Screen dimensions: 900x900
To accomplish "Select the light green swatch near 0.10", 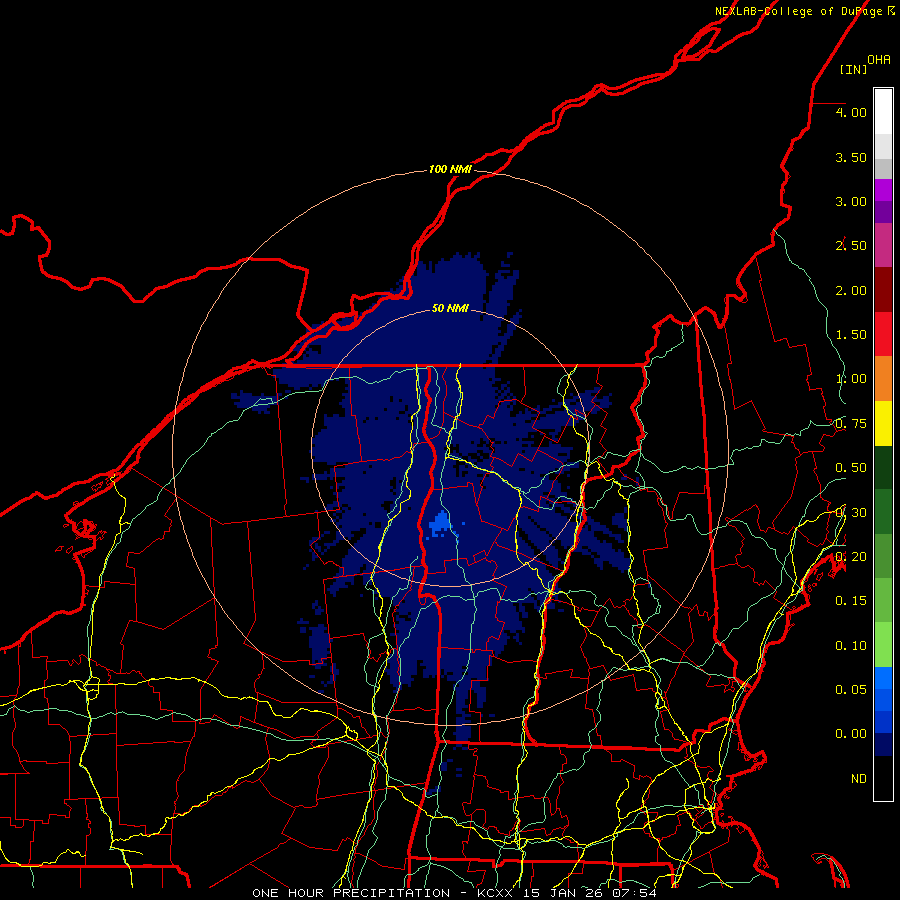I will (883, 645).
